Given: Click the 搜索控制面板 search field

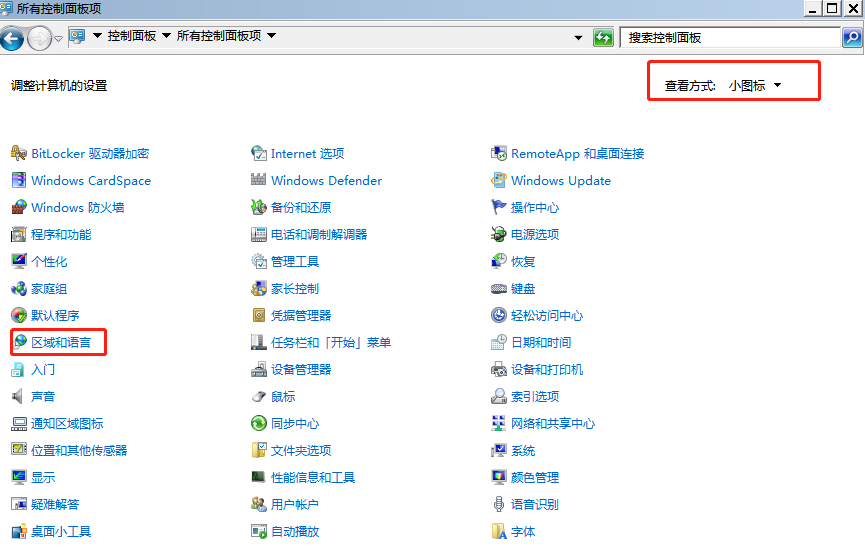Looking at the screenshot, I should [x=730, y=38].
